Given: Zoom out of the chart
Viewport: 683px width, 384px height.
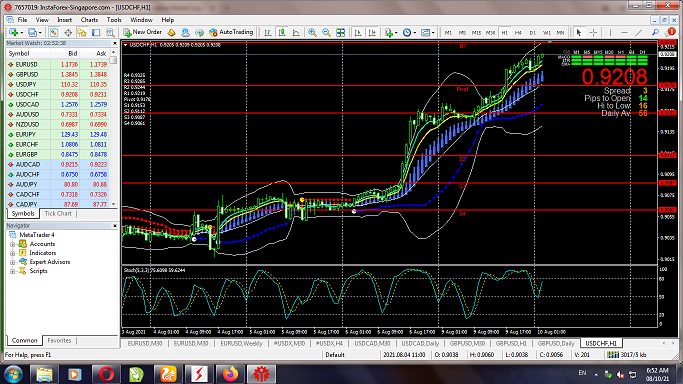Looking at the screenshot, I should click(326, 32).
